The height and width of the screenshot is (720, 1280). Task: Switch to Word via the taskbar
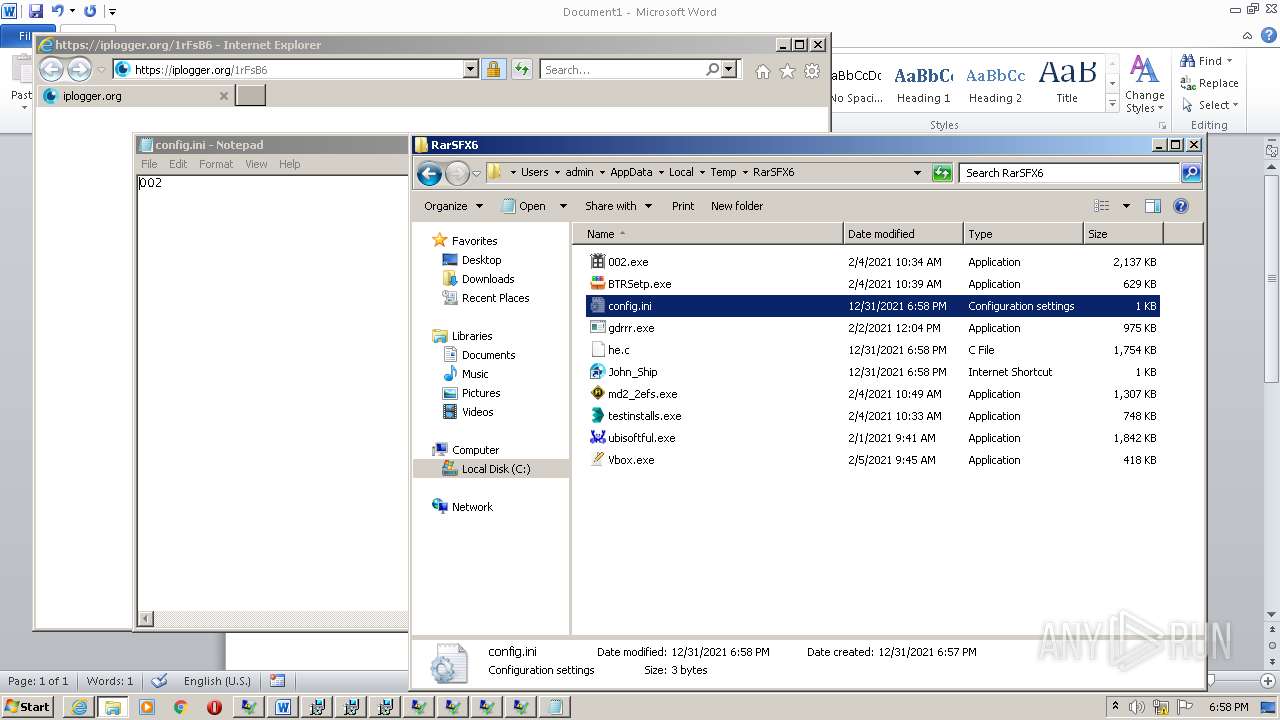click(x=282, y=707)
